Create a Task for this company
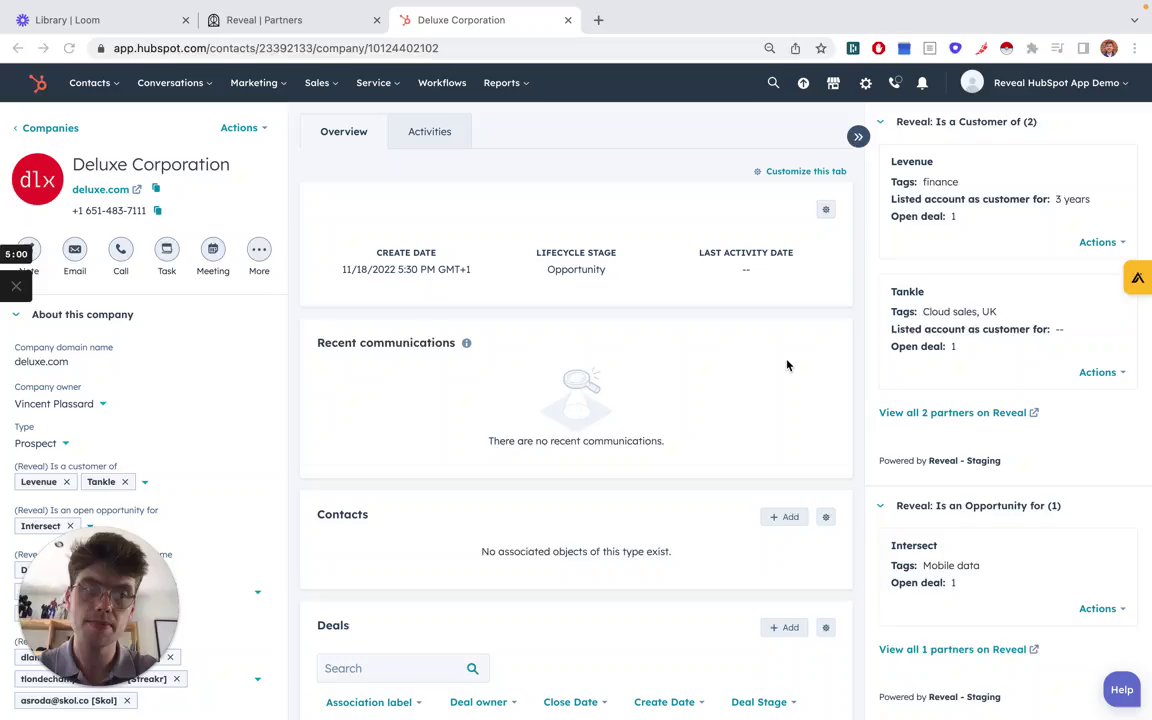 pos(167,249)
